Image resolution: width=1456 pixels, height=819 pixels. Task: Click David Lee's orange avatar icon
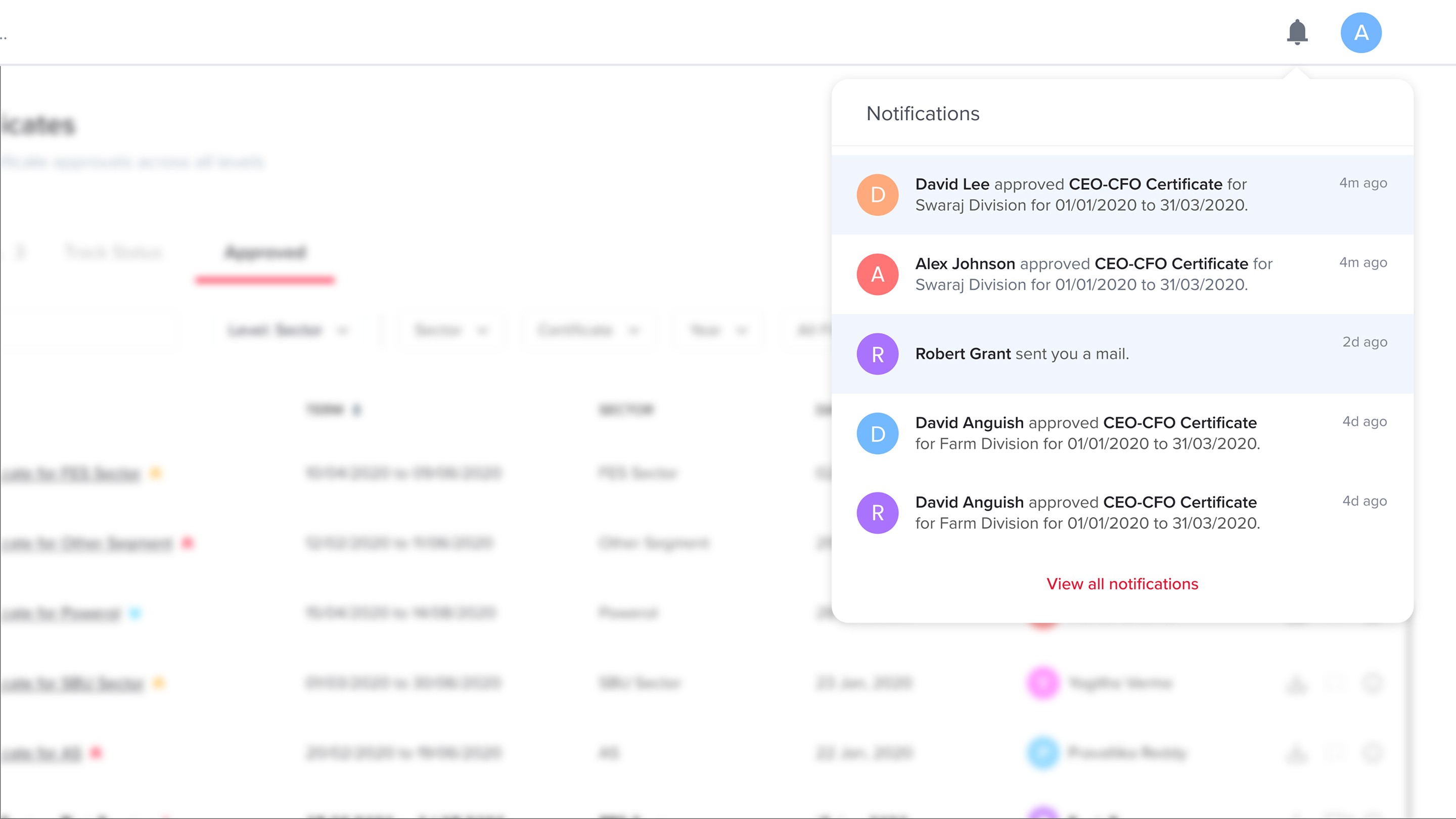click(877, 195)
